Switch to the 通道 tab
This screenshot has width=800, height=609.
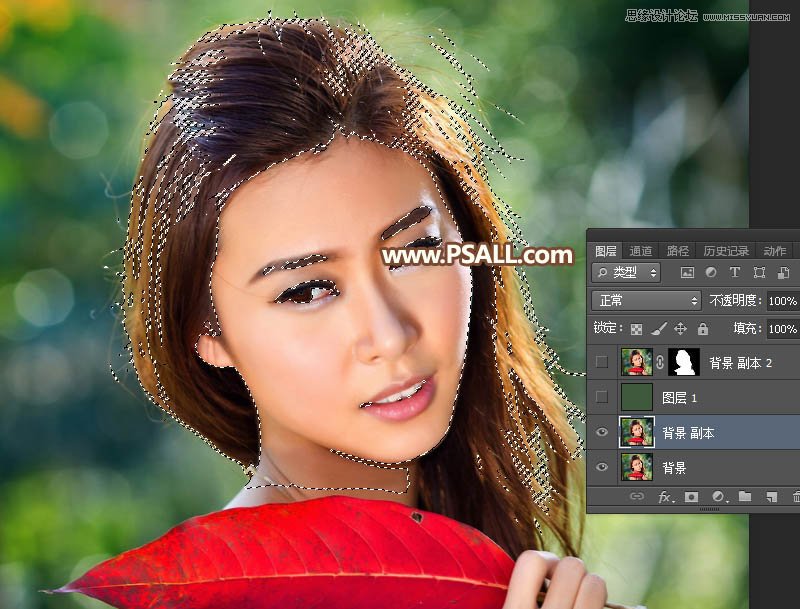point(641,251)
